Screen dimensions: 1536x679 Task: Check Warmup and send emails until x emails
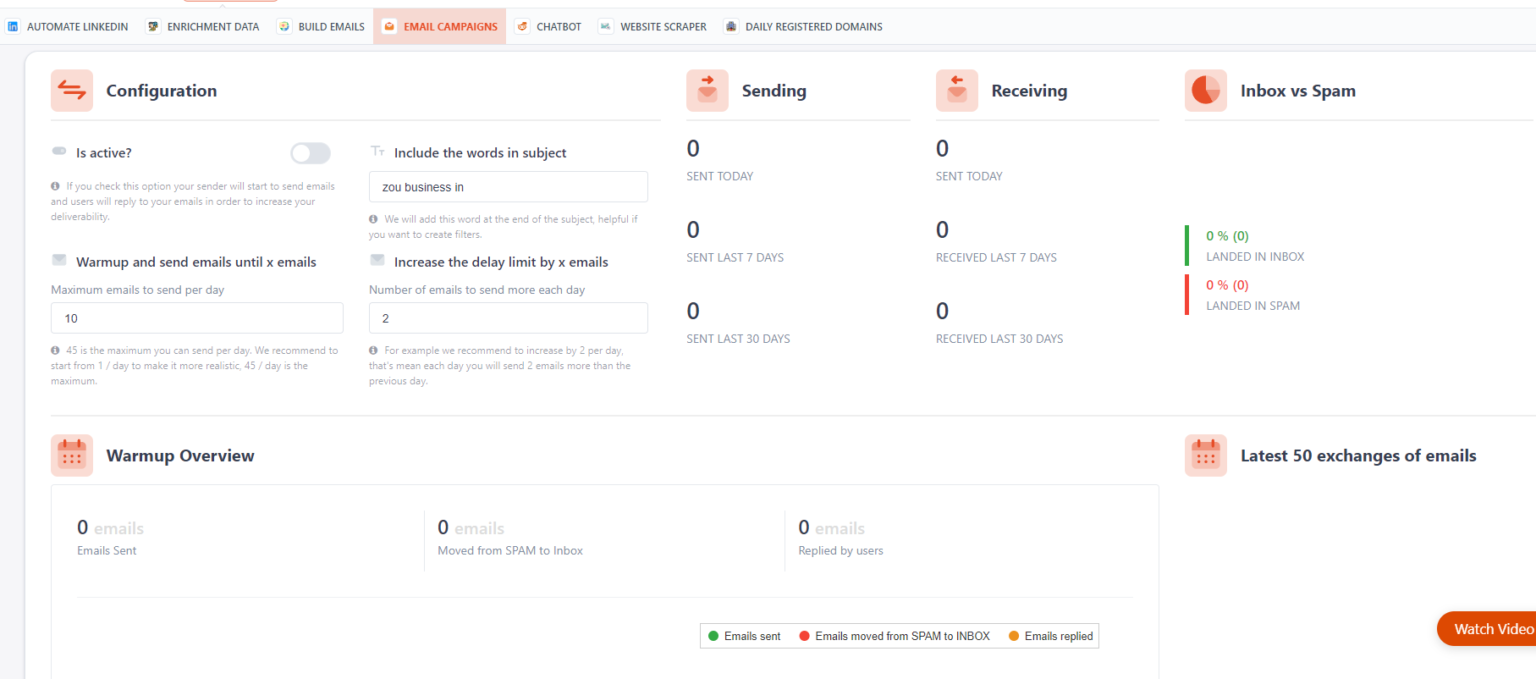57,261
